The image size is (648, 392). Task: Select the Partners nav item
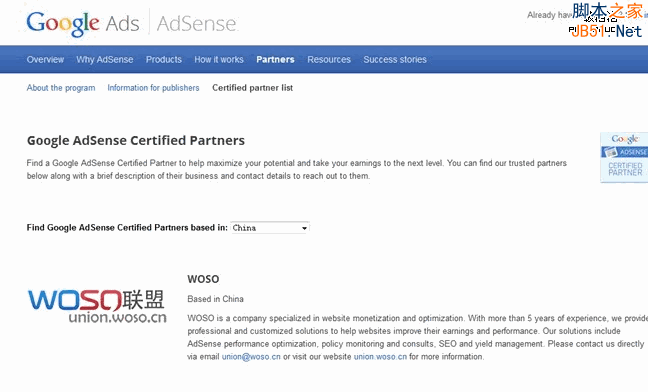tap(275, 59)
